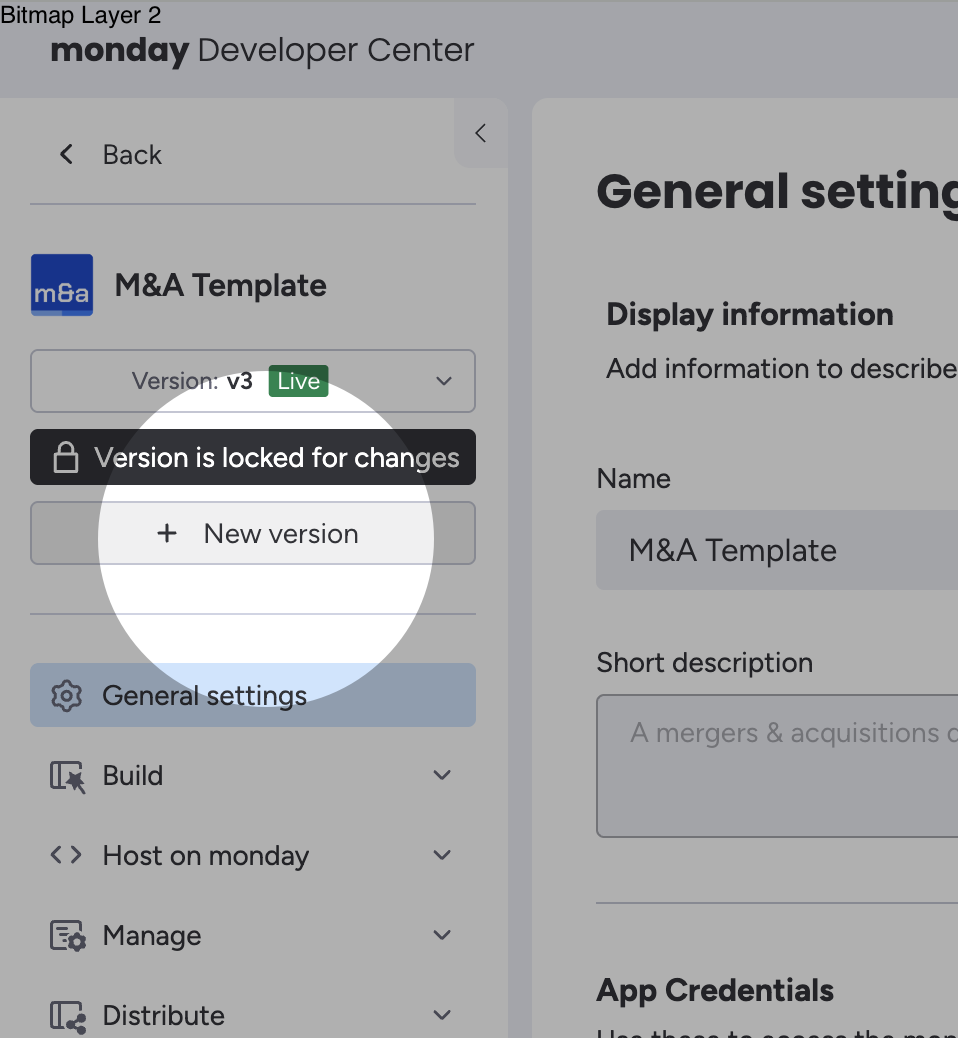The height and width of the screenshot is (1038, 958).
Task: Click the App Credentials heading
Action: (715, 990)
